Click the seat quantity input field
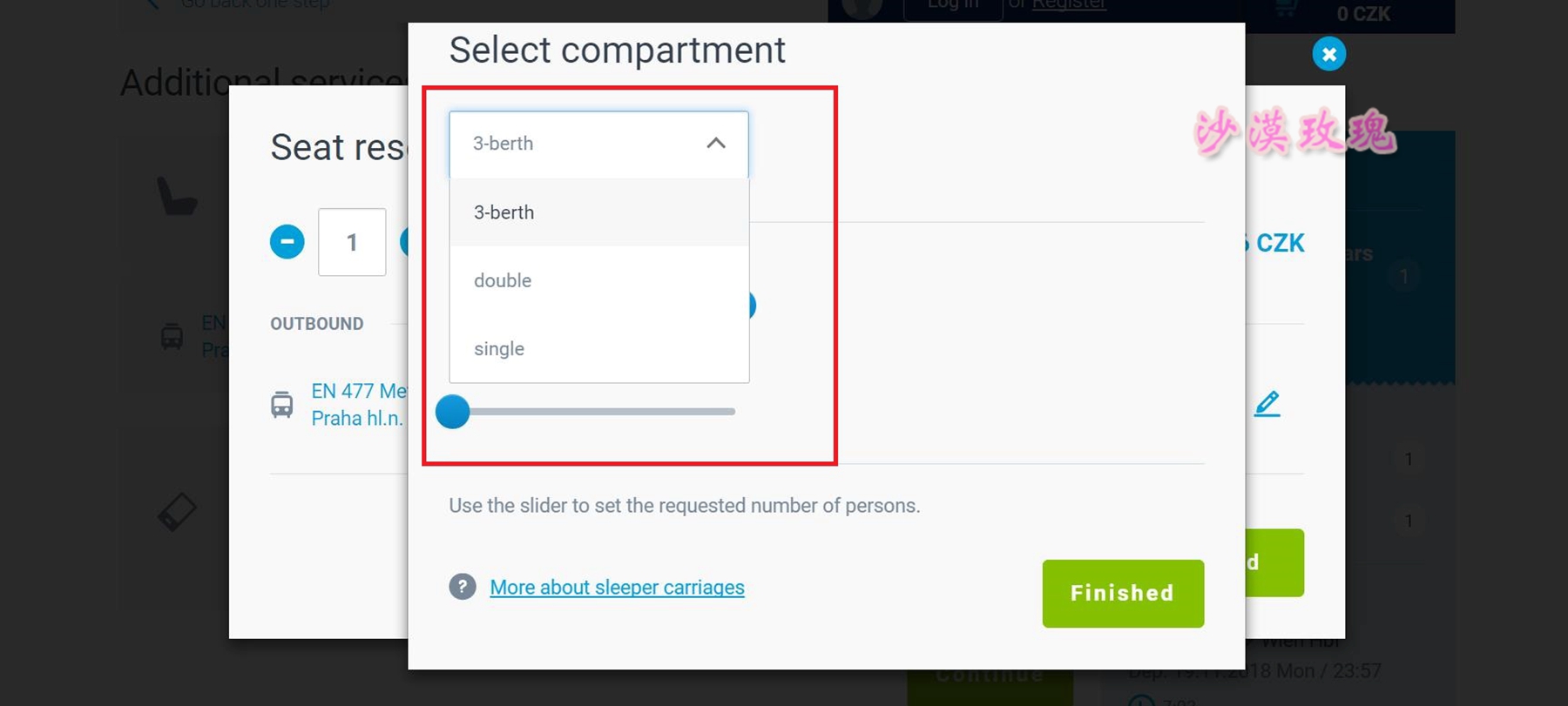 pyautogui.click(x=352, y=242)
